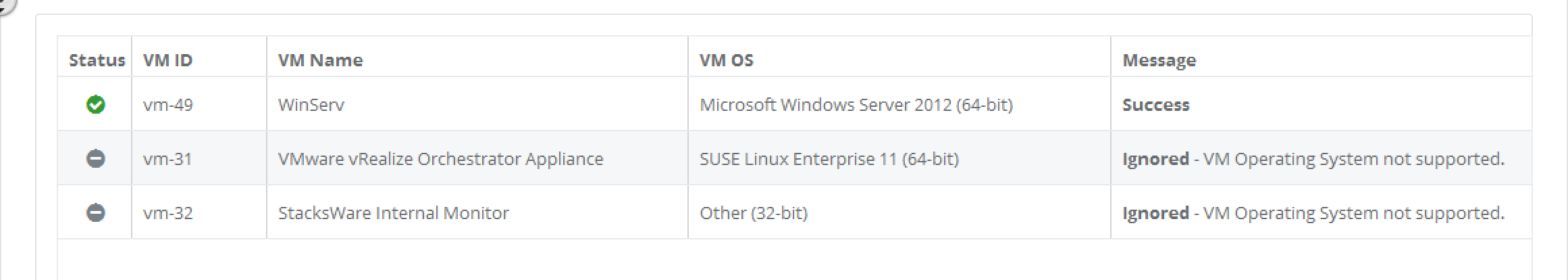Click the VM OS column header
1568x280 pixels.
pyautogui.click(x=726, y=60)
